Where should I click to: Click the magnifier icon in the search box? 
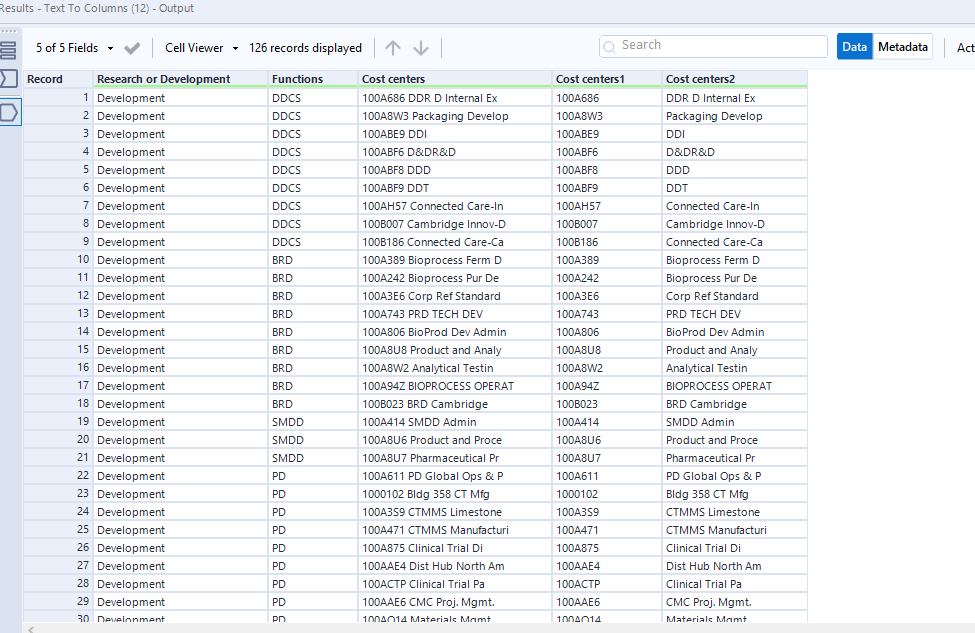point(609,45)
